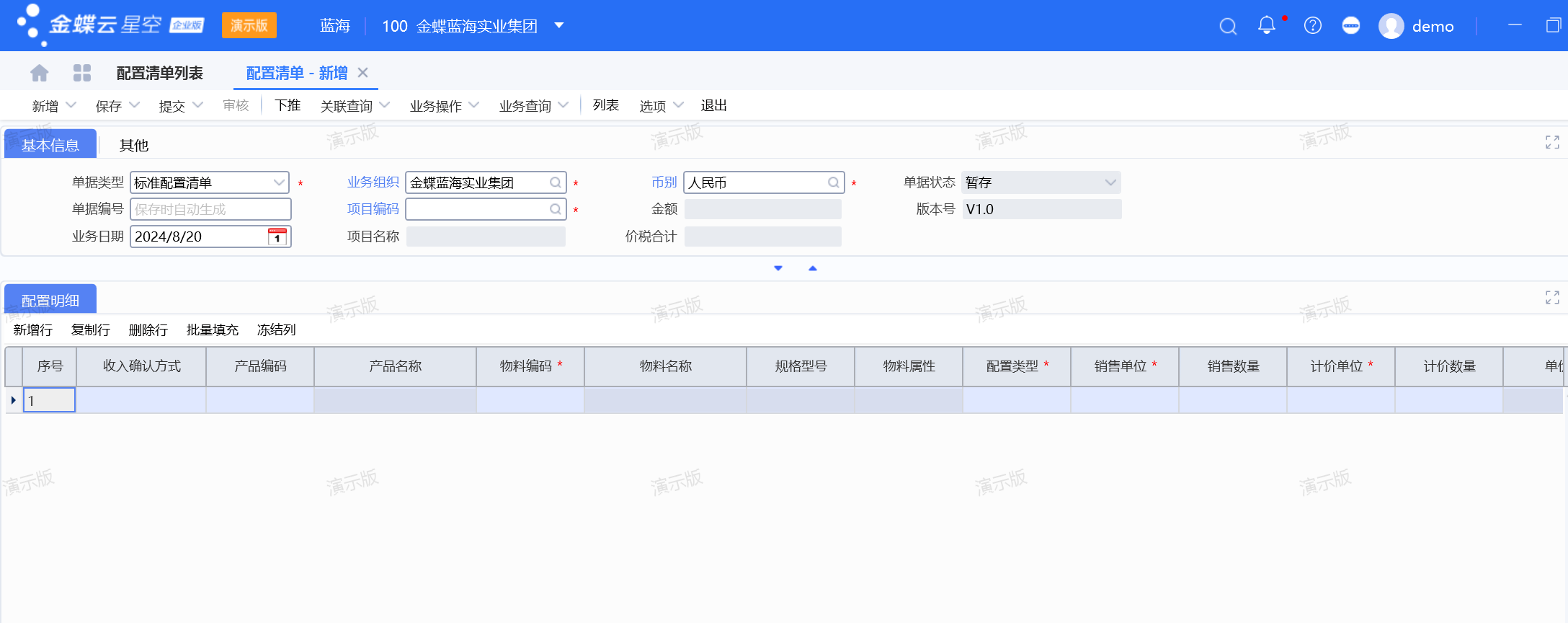Expand the 选项 menu
Image resolution: width=1568 pixels, height=623 pixels.
(678, 105)
